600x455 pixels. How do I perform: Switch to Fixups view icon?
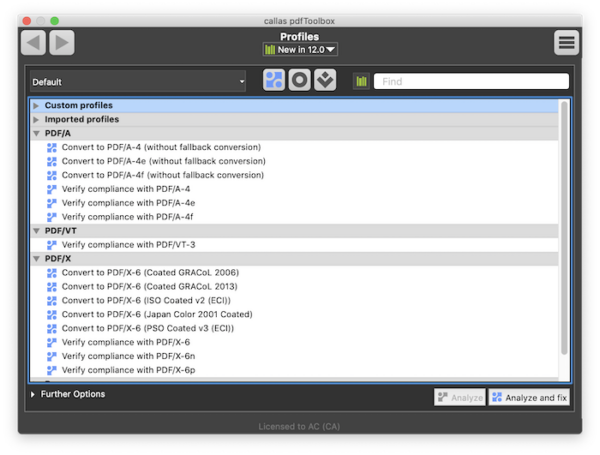pyautogui.click(x=325, y=80)
